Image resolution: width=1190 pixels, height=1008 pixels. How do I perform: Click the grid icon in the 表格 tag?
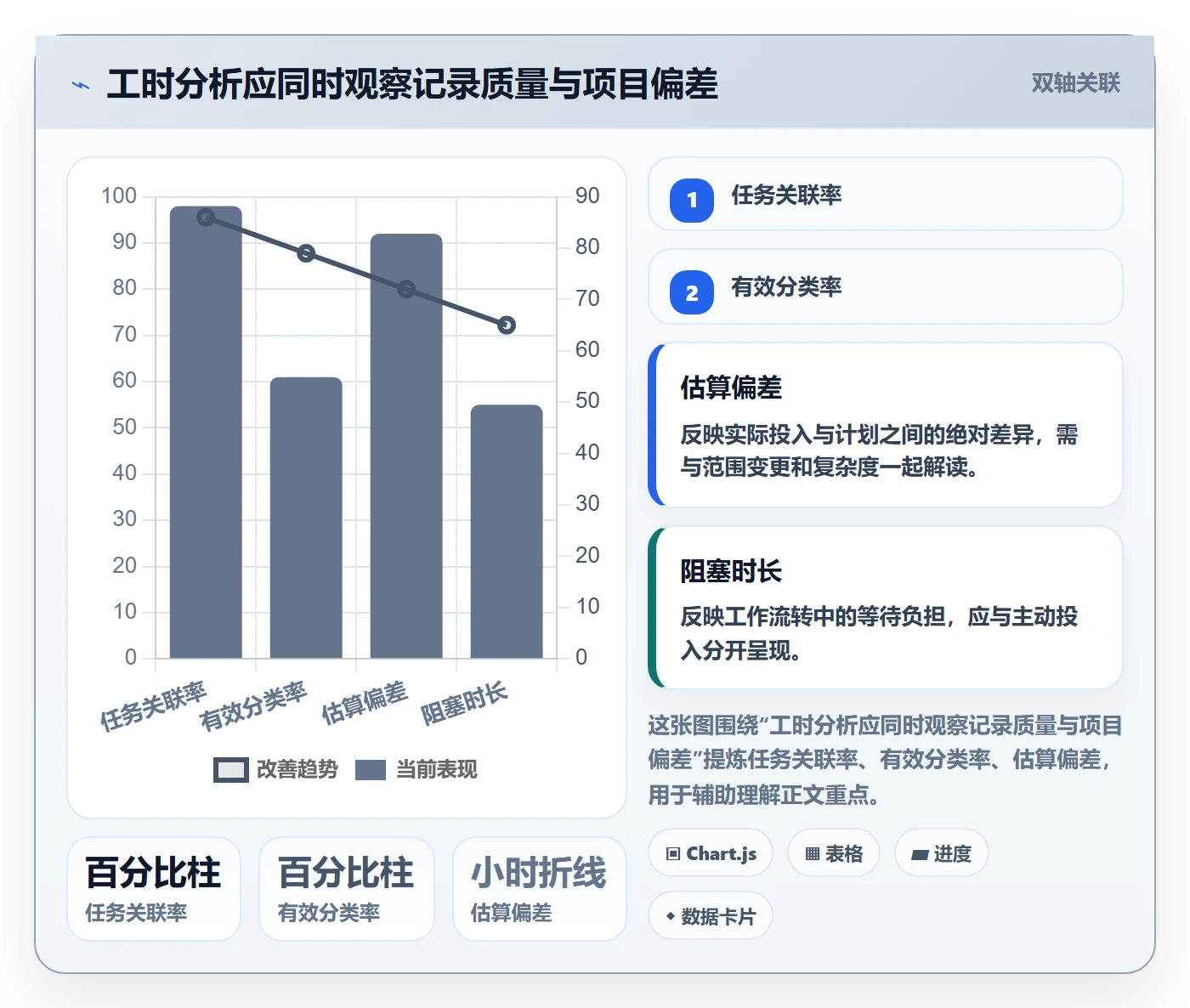(813, 853)
